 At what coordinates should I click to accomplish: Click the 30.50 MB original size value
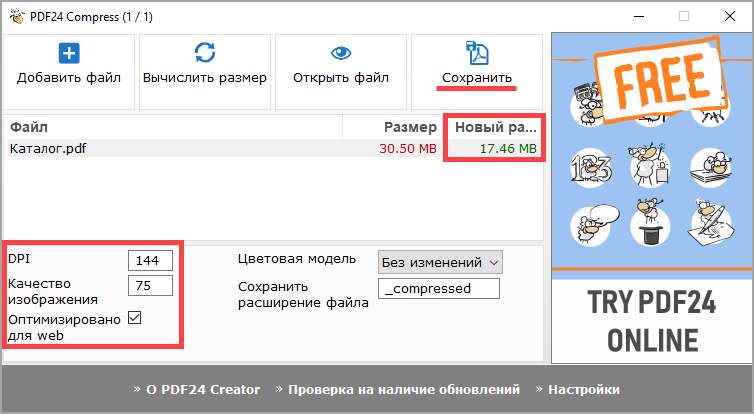408,149
